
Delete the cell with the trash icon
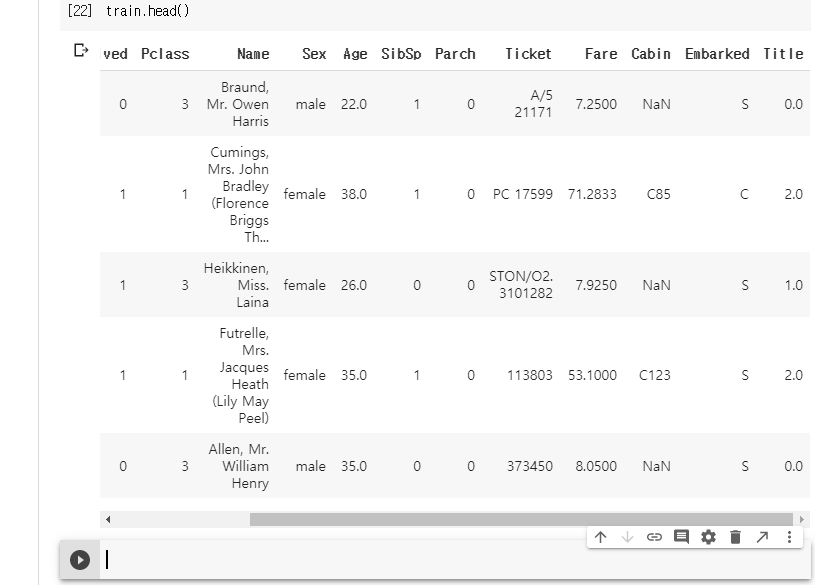735,538
